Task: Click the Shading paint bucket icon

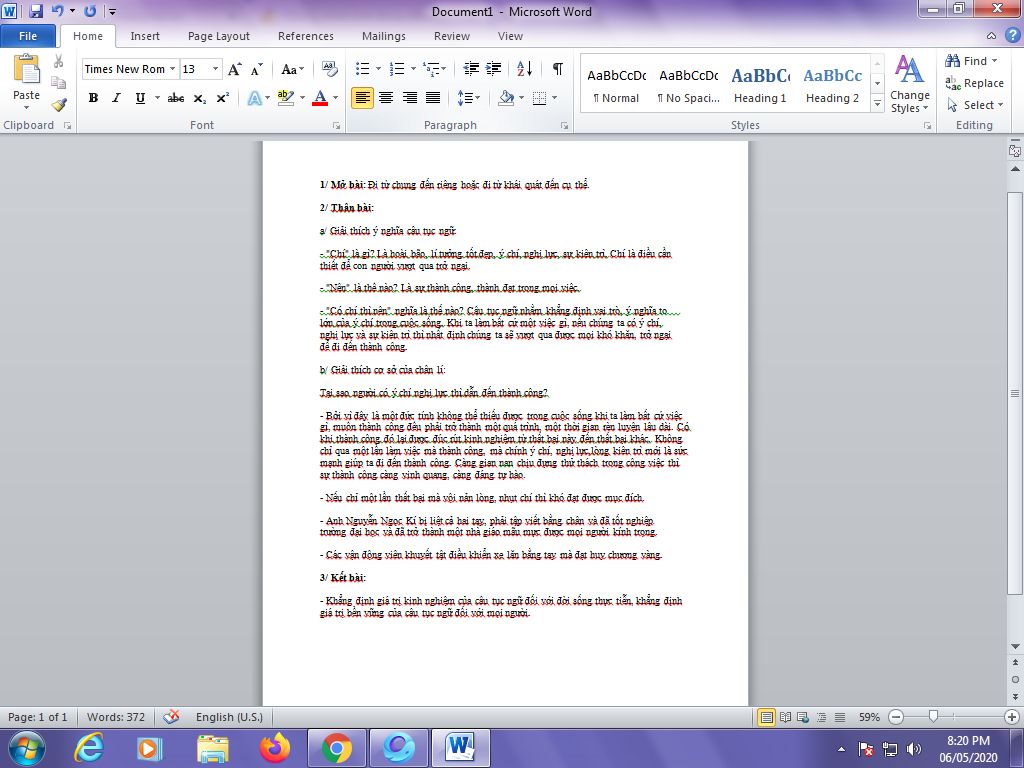Action: (x=505, y=98)
